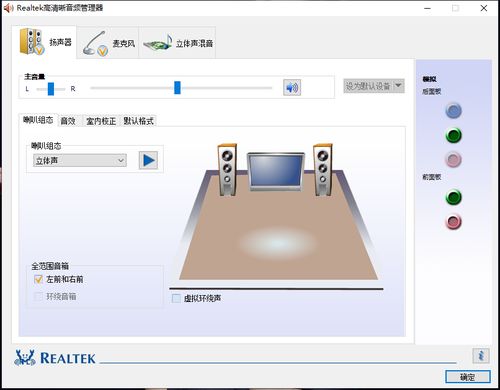Open the info icon at the bottom right
Viewport: 500px width, 390px height.
pyautogui.click(x=481, y=356)
